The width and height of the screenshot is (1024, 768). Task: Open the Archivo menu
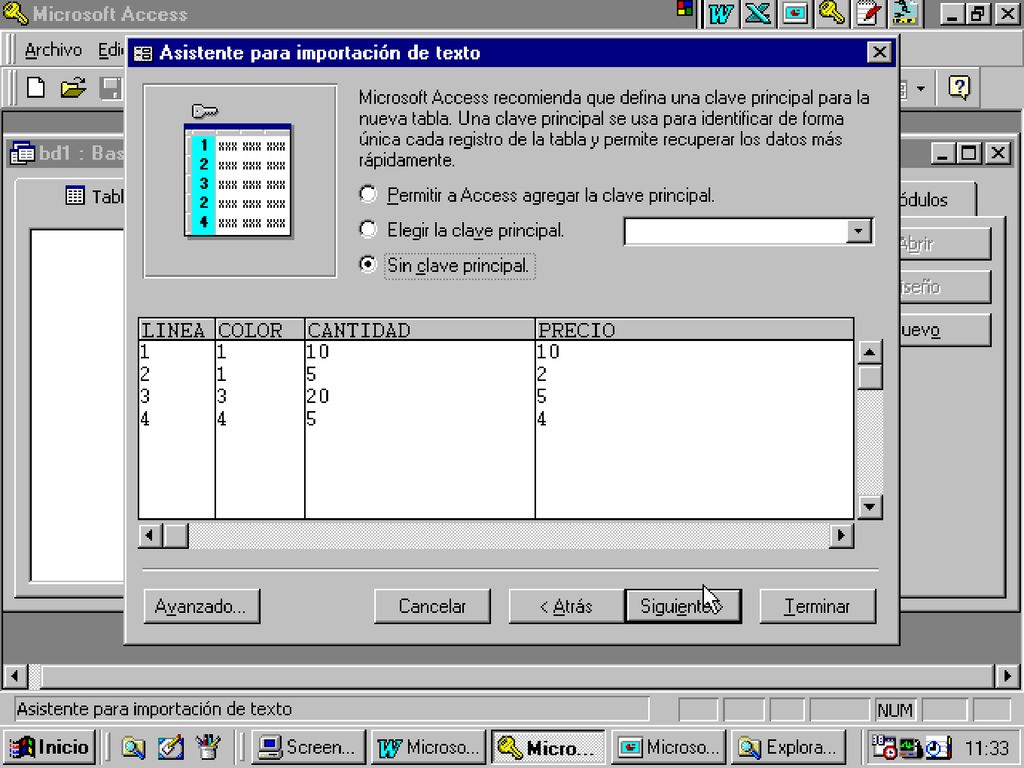tap(53, 50)
